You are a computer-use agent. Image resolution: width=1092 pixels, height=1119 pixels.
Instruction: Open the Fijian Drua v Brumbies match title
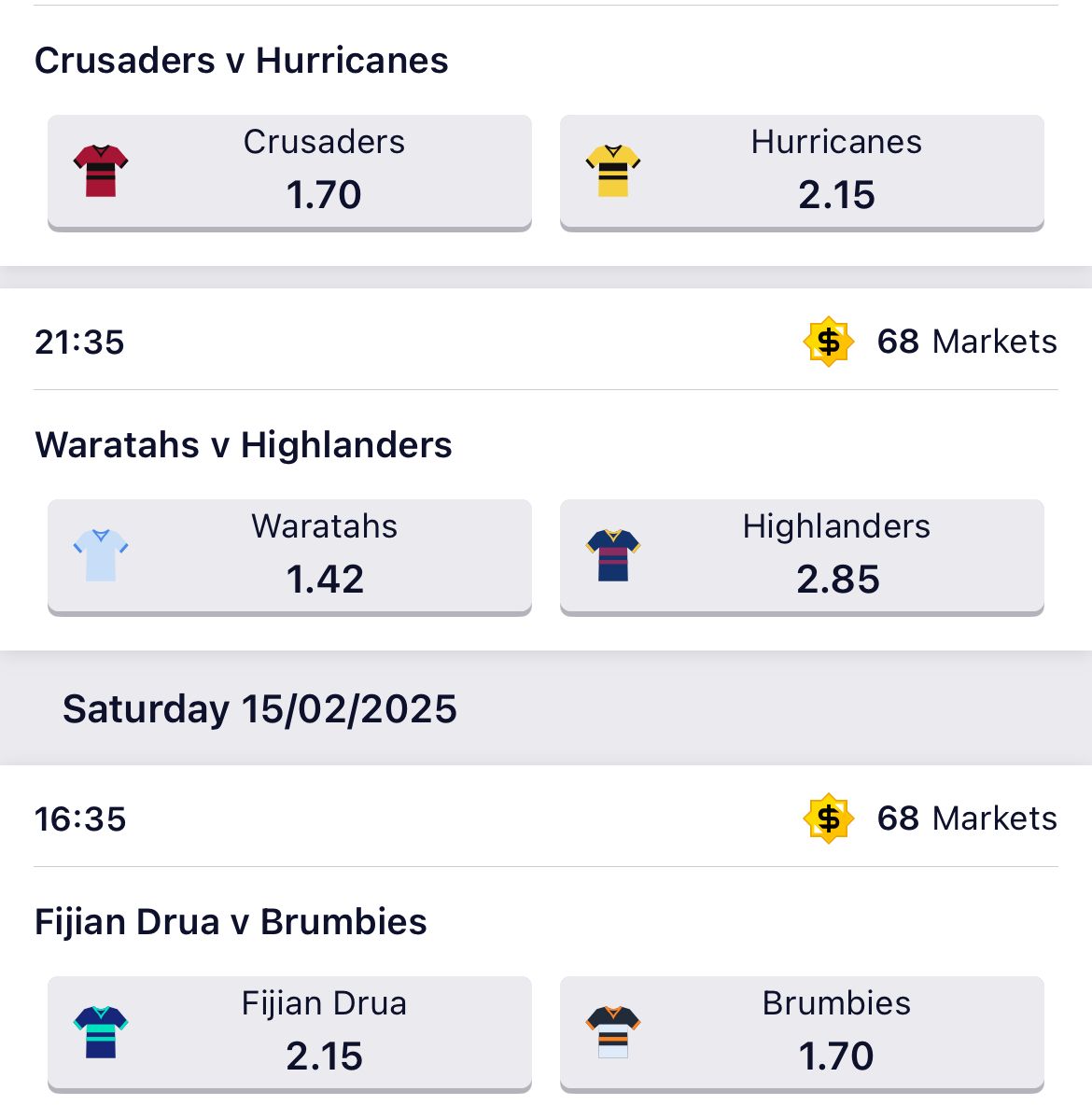click(231, 922)
